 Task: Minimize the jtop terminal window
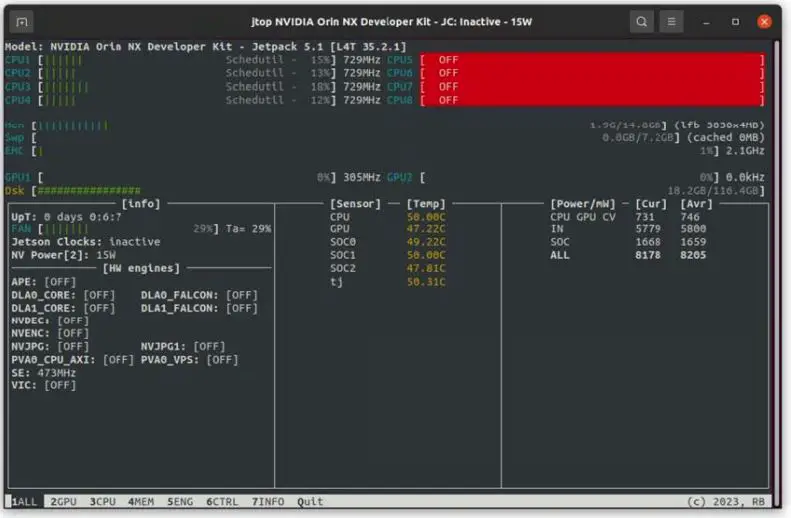coord(708,21)
